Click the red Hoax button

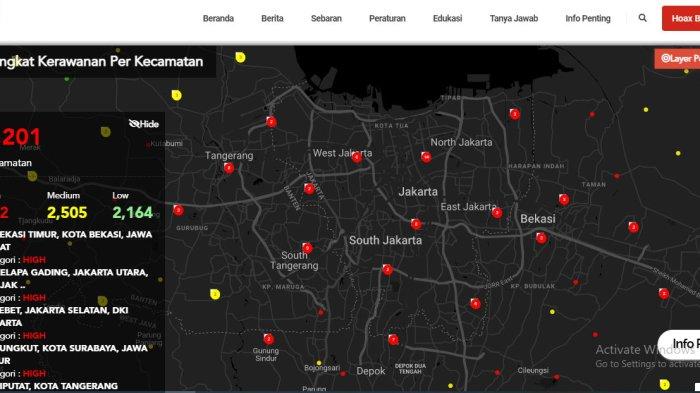pos(681,18)
